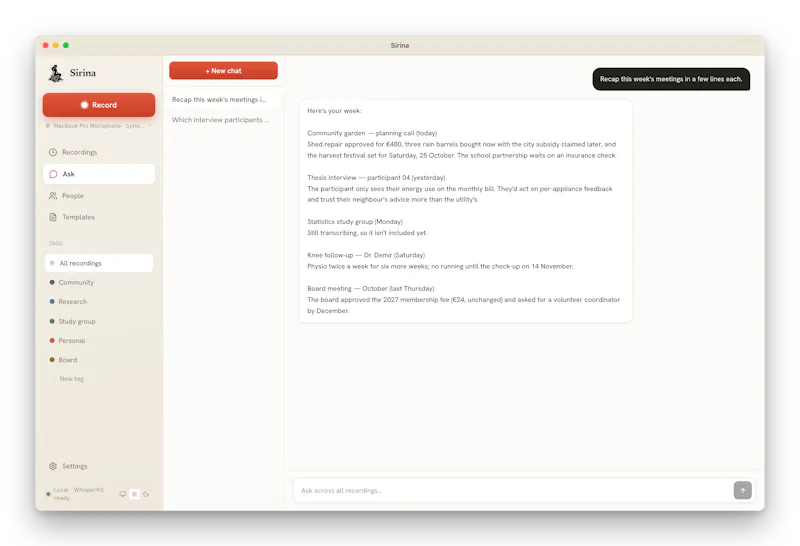Screen dimensions: 800x546
Task: Go to the Ask section
Action: [99, 174]
